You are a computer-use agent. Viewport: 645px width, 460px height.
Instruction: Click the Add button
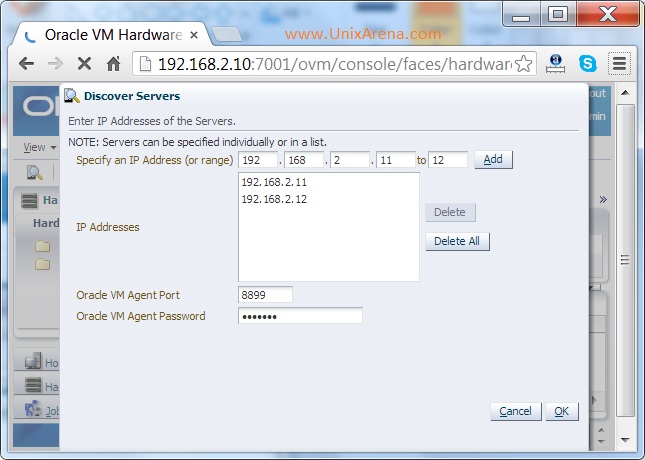click(493, 159)
